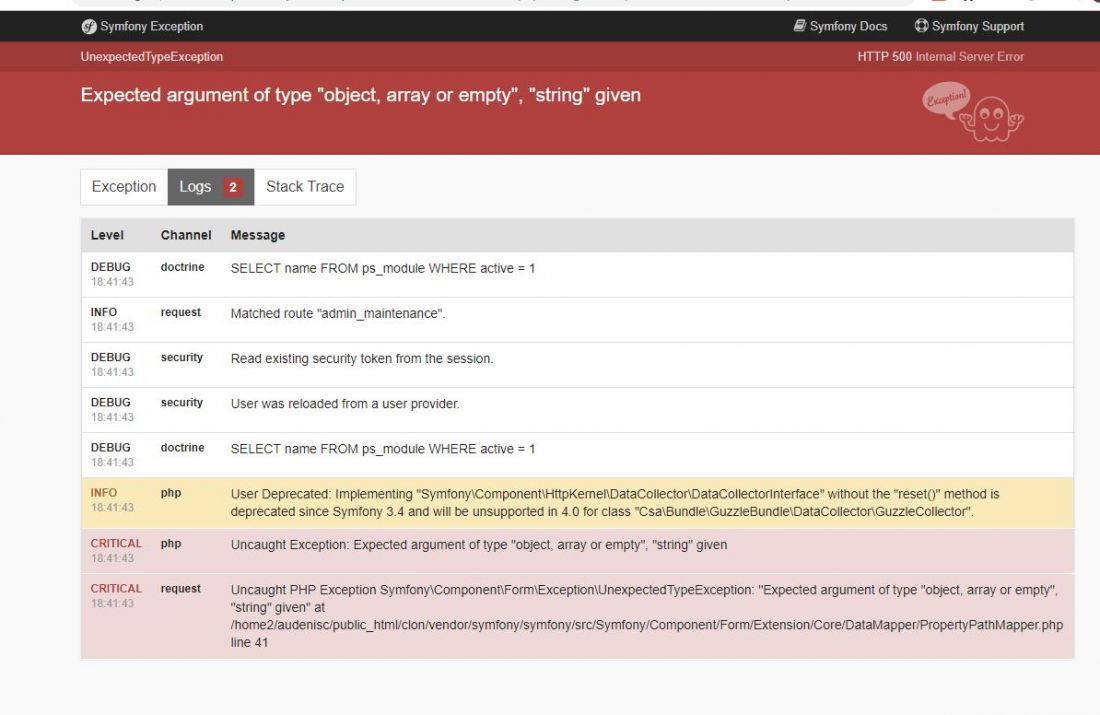
Task: Select the Read existing security token message
Action: (x=362, y=359)
